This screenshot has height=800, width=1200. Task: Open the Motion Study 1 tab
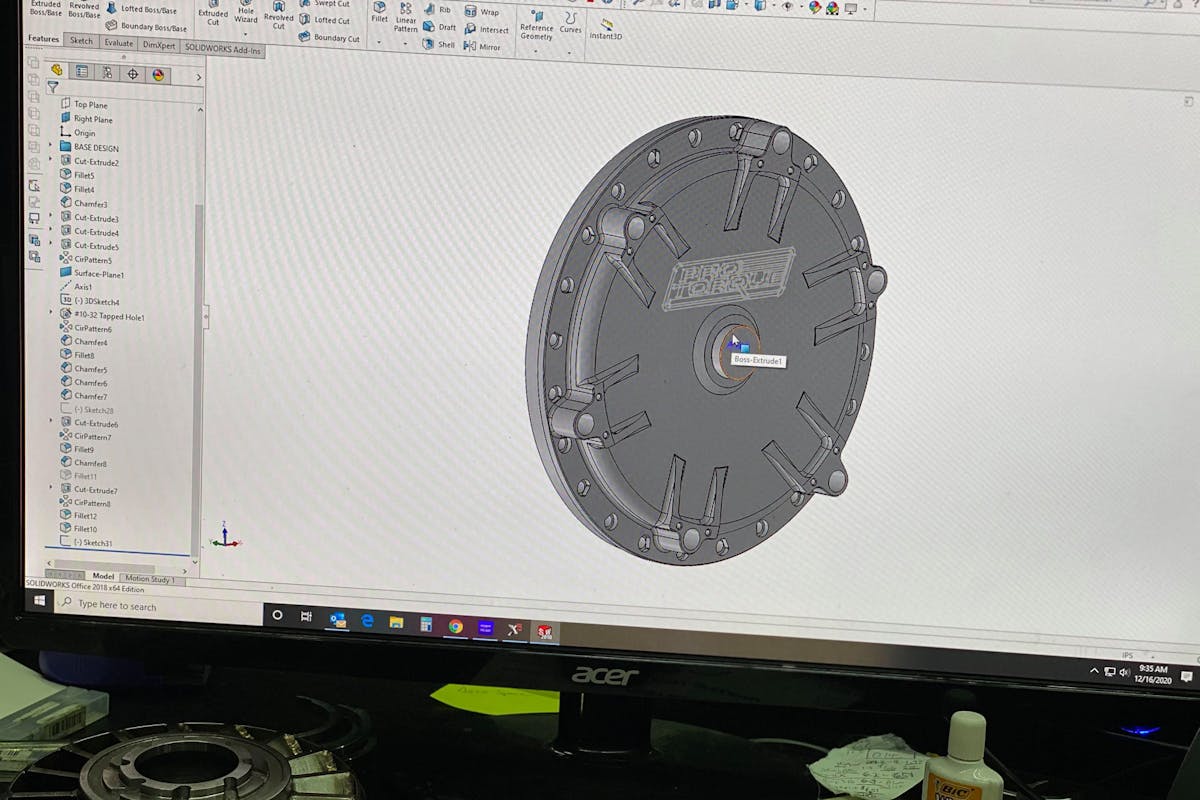tap(151, 579)
